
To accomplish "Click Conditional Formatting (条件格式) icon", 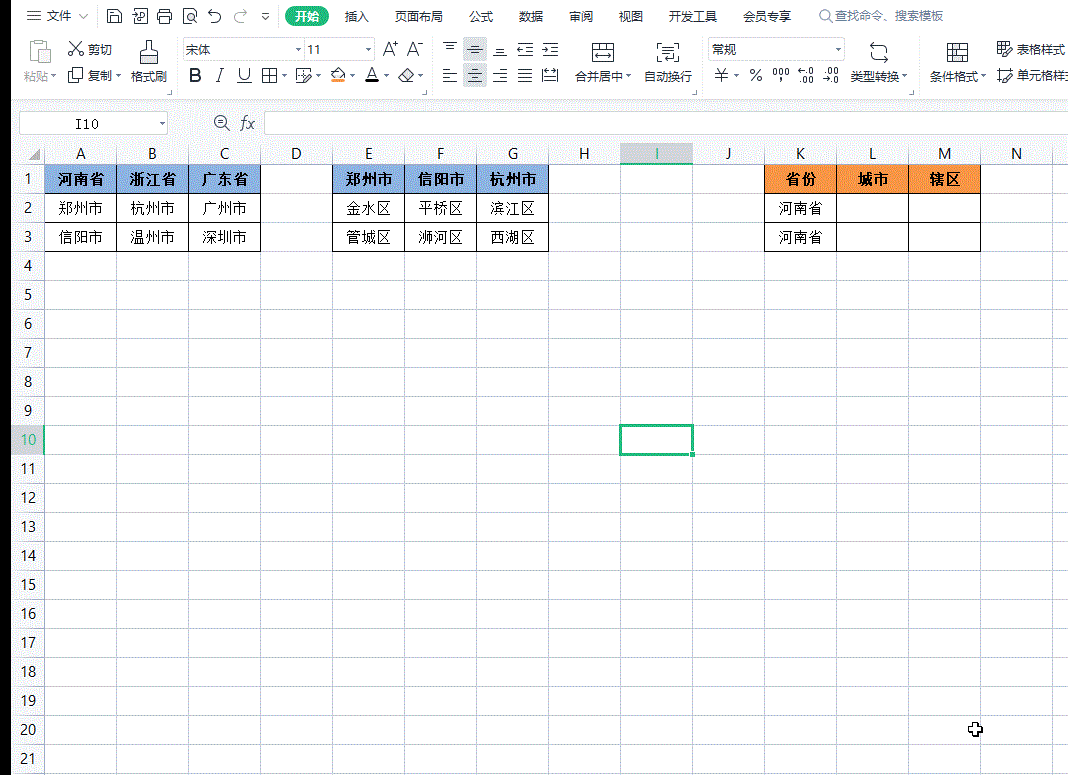I will pos(957,52).
